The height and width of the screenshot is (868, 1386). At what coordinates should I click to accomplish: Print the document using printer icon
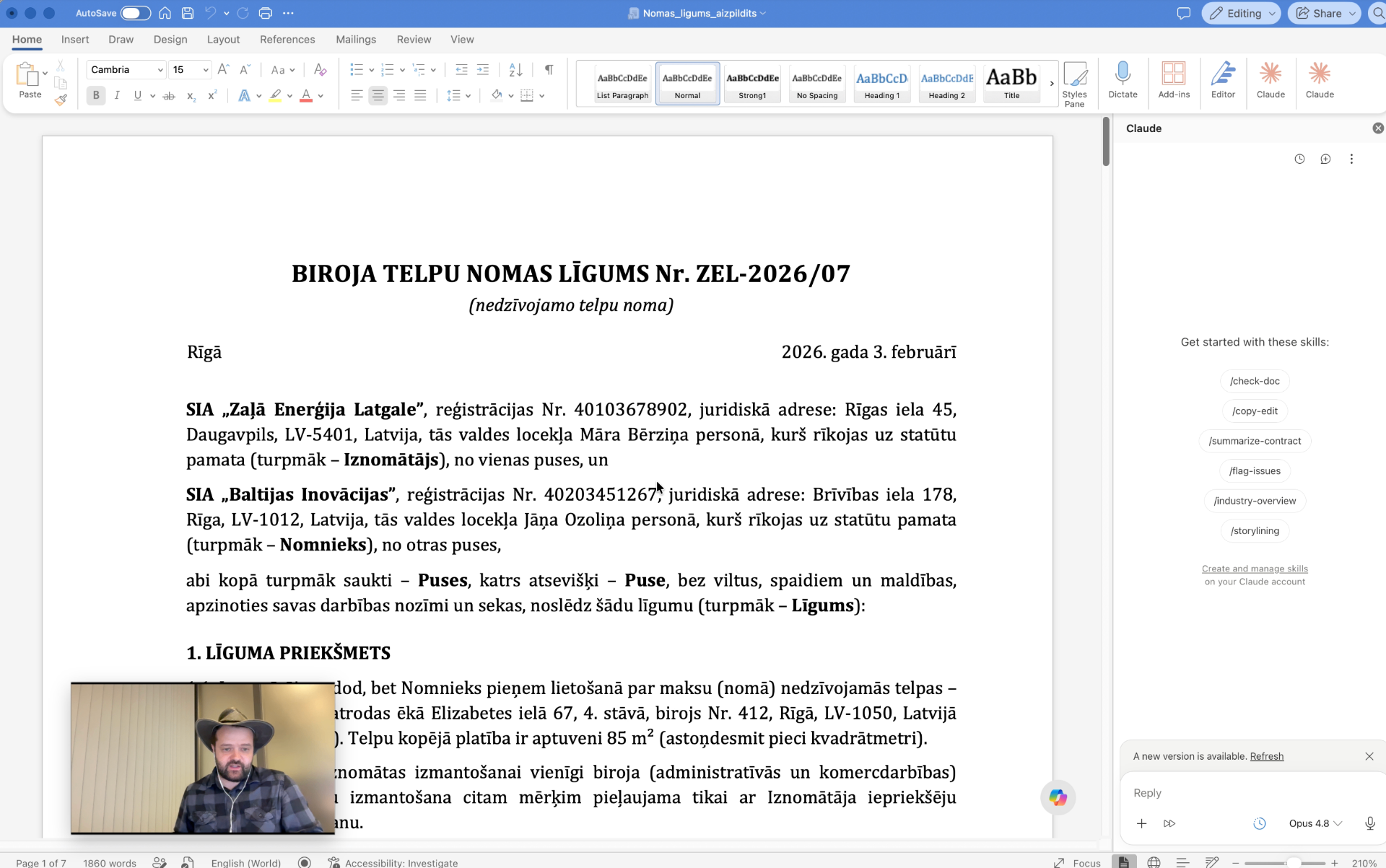coord(266,13)
